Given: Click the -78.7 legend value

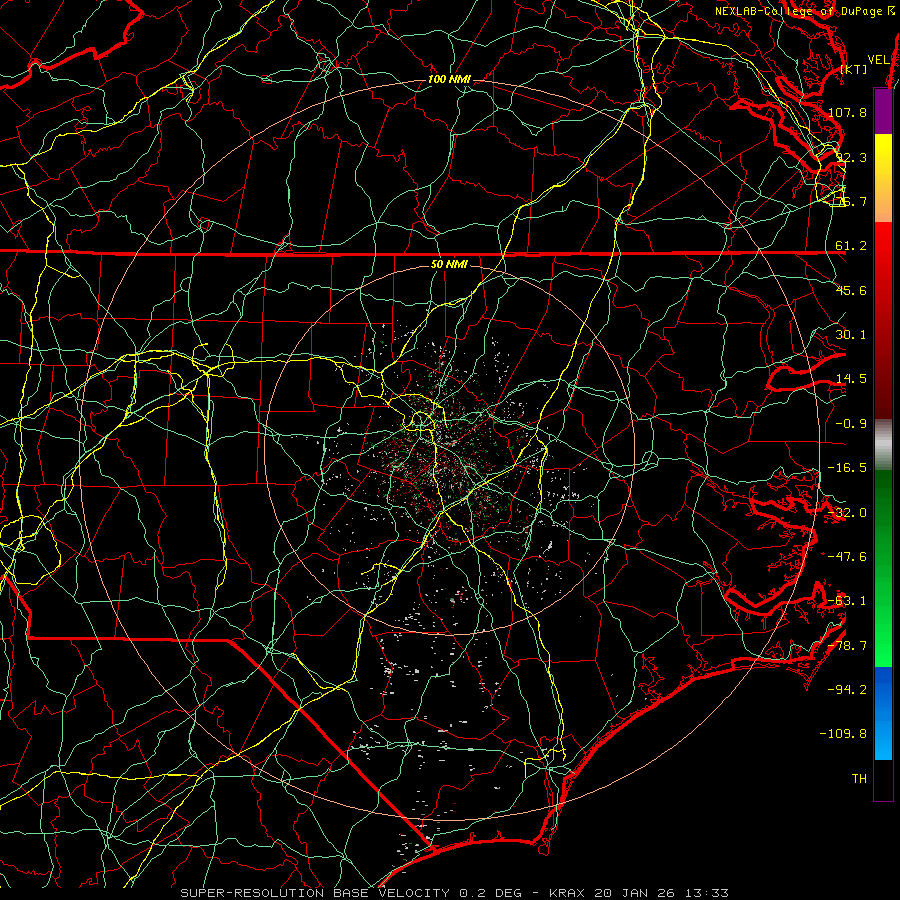Looking at the screenshot, I should pyautogui.click(x=847, y=646).
